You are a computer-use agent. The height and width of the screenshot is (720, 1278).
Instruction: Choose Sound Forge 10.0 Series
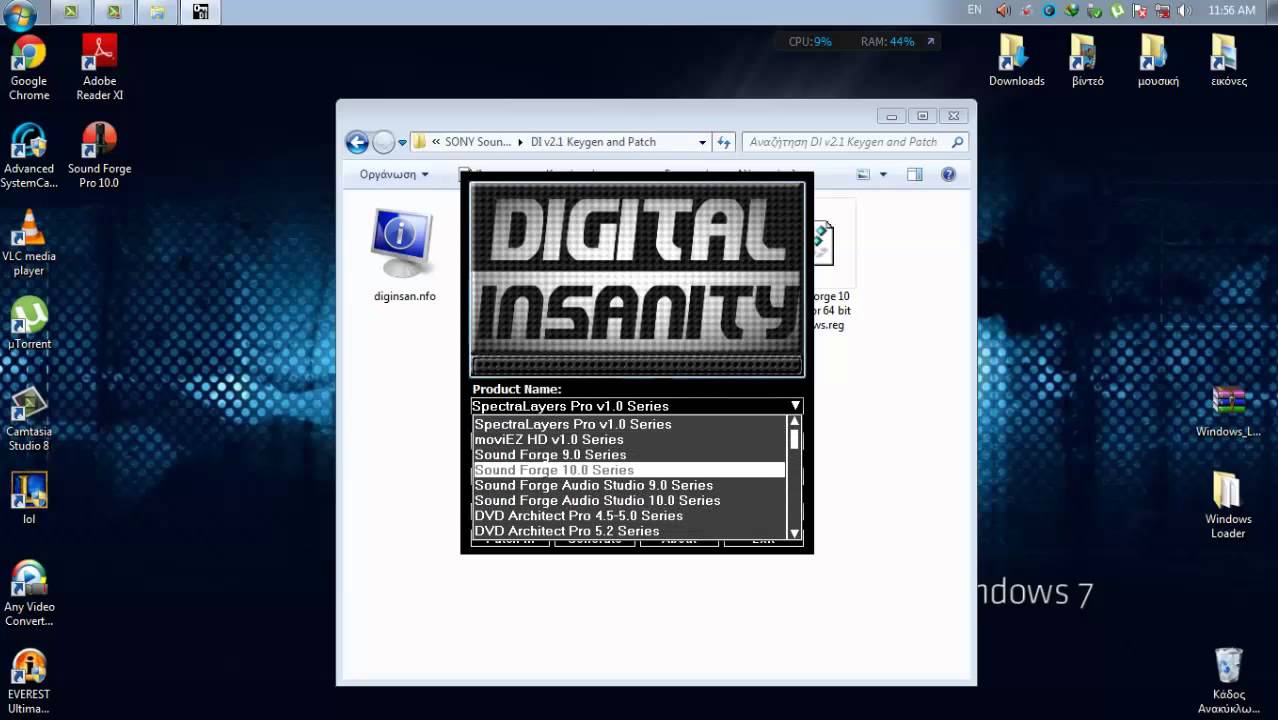(x=629, y=470)
